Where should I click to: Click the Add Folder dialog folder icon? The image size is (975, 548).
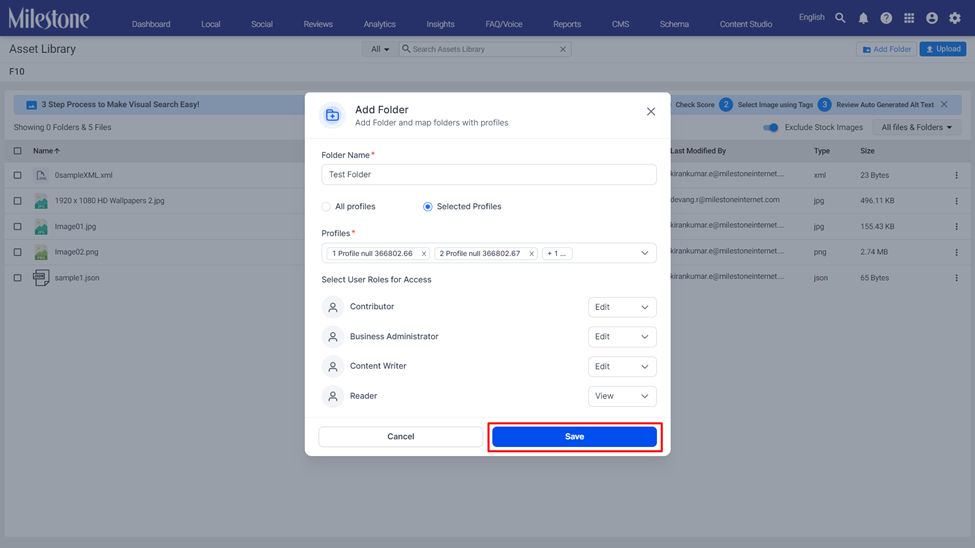(x=333, y=116)
